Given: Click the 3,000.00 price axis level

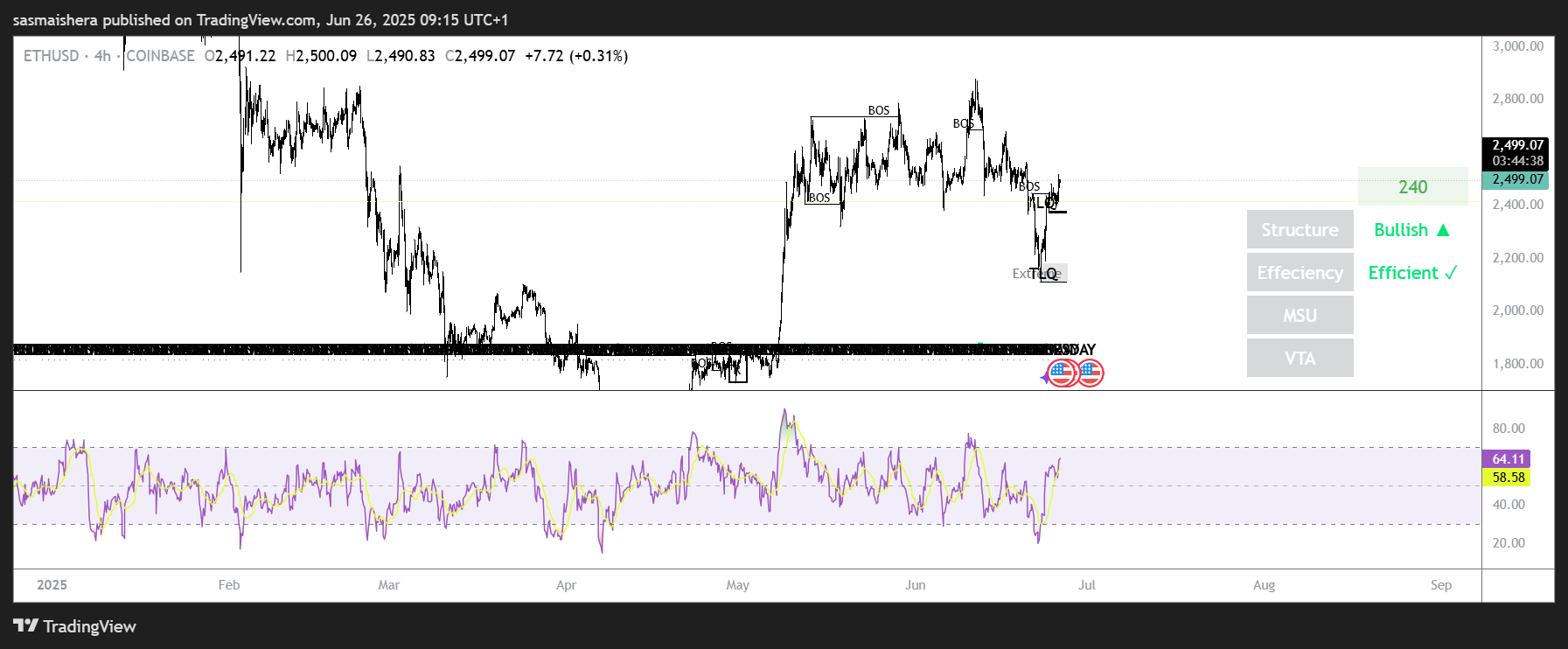Looking at the screenshot, I should point(1517,46).
